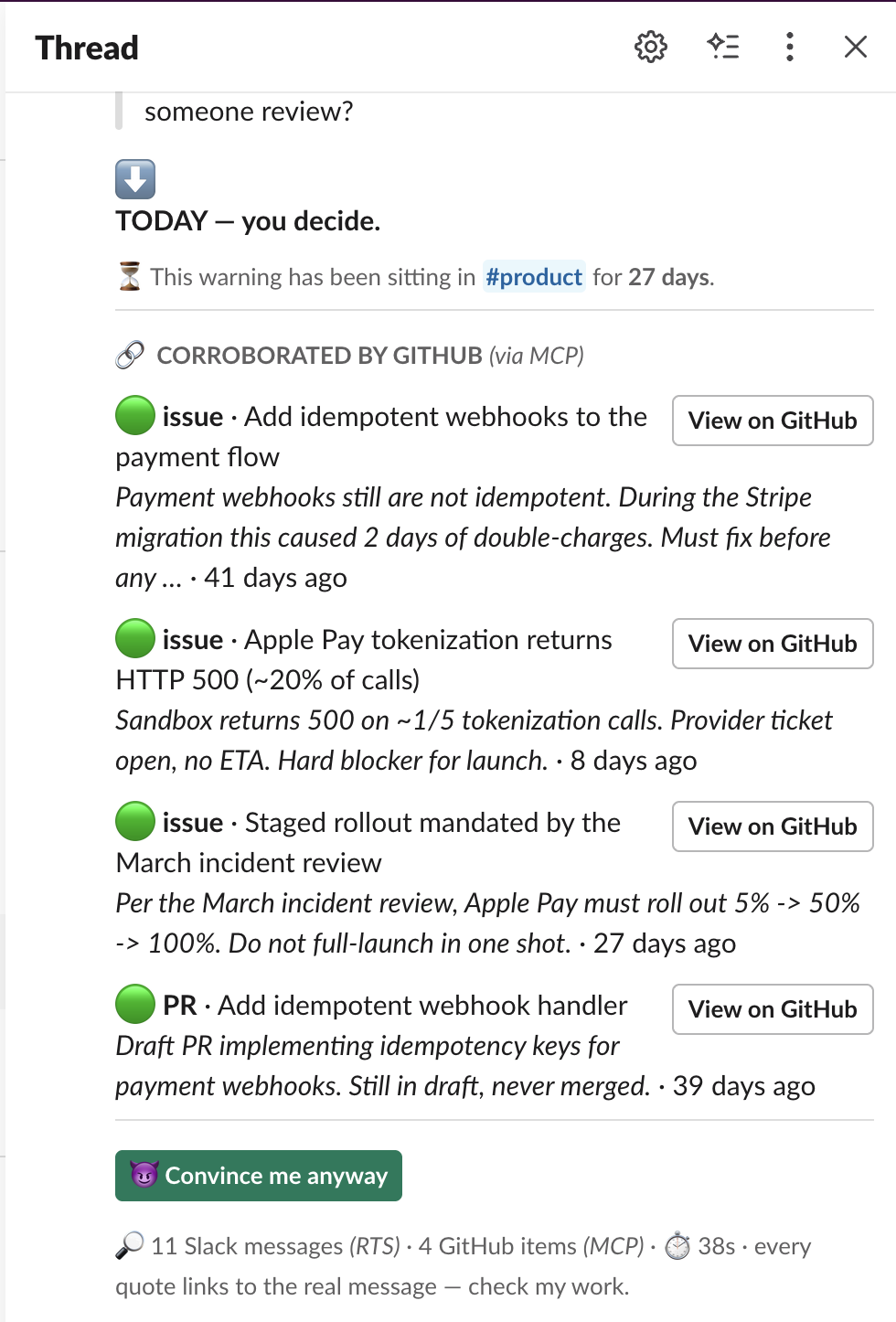Click the stopwatch 38s icon
The height and width of the screenshot is (1322, 896).
677,1245
